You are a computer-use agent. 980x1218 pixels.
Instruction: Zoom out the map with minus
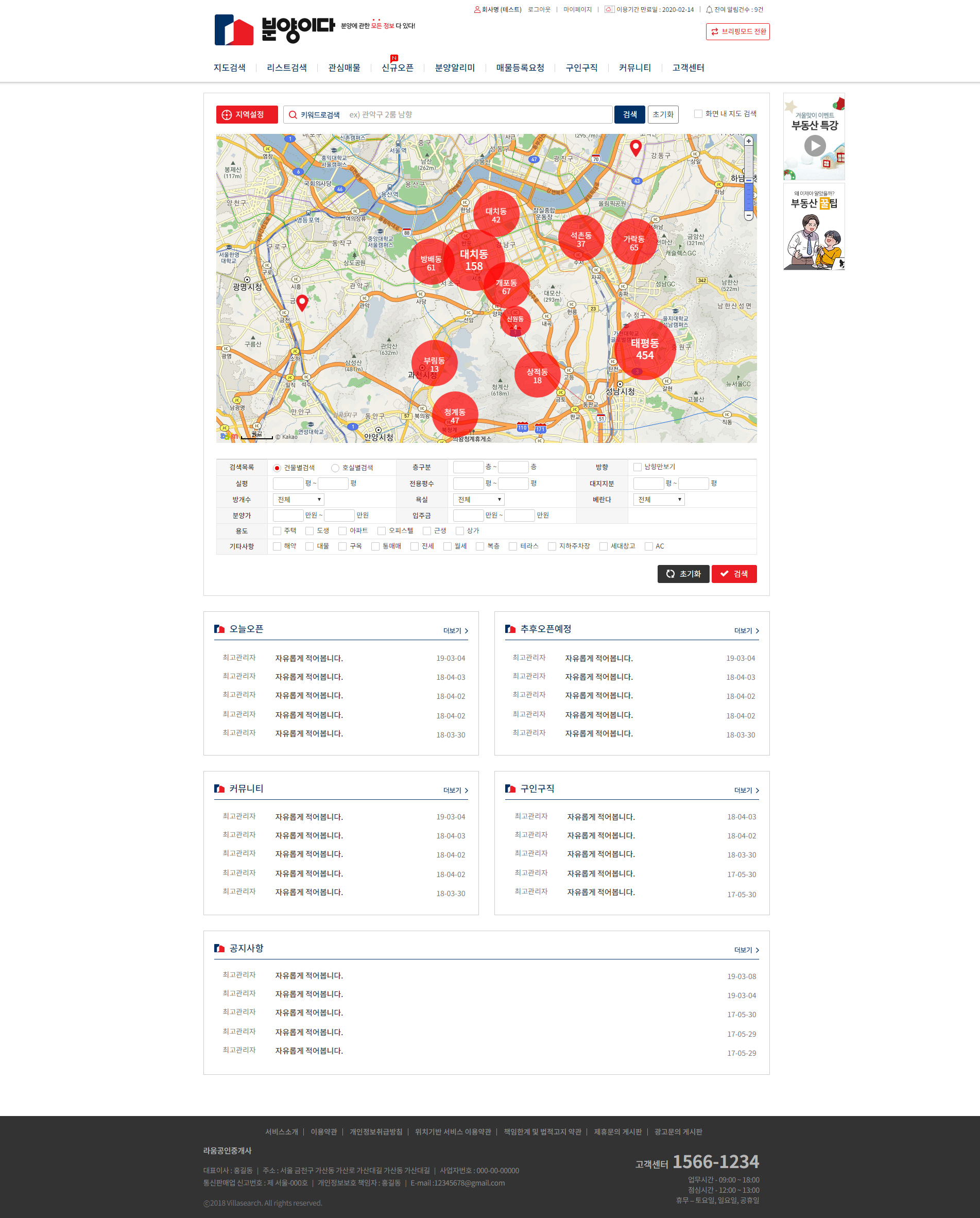pyautogui.click(x=748, y=215)
